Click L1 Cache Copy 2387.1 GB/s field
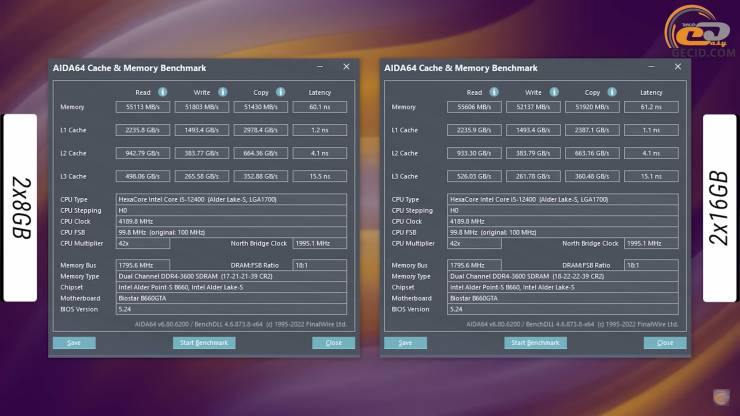 click(592, 130)
